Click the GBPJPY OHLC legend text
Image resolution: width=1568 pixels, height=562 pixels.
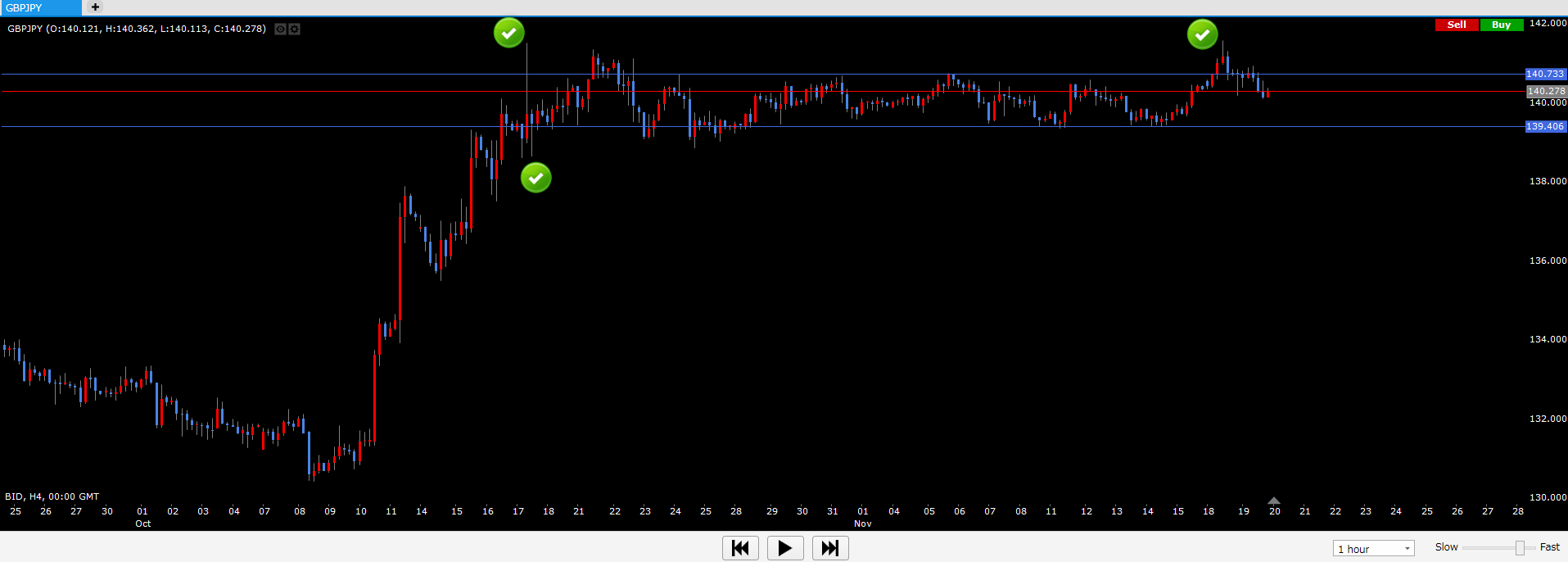(x=137, y=29)
